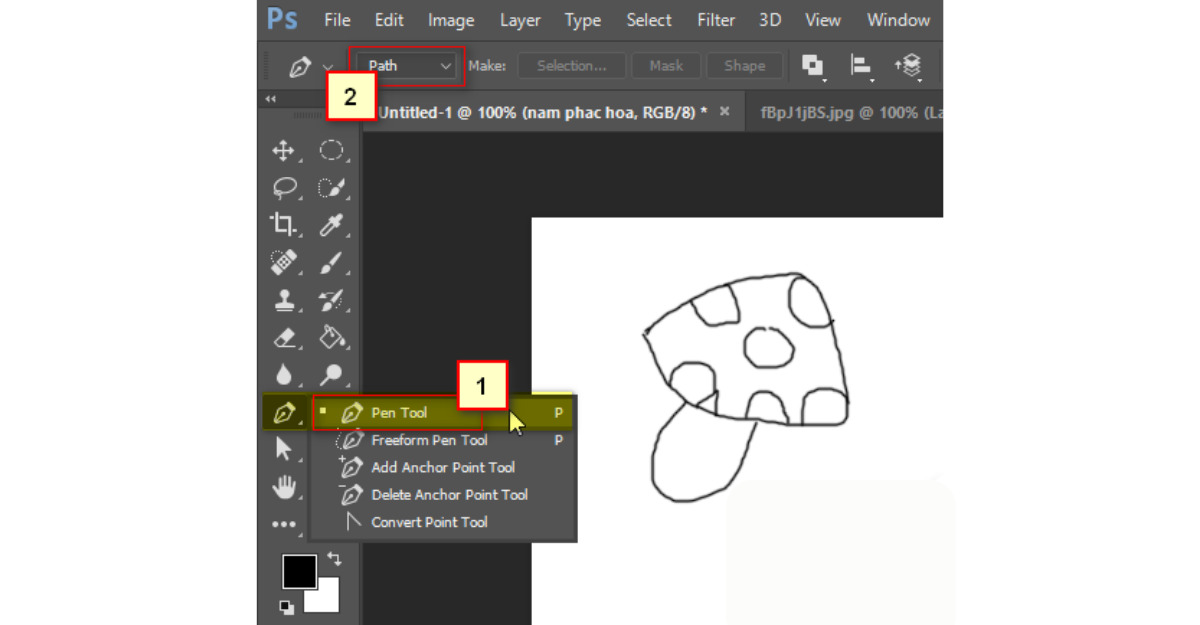Select the Crop tool
The height and width of the screenshot is (625, 1200).
point(284,225)
